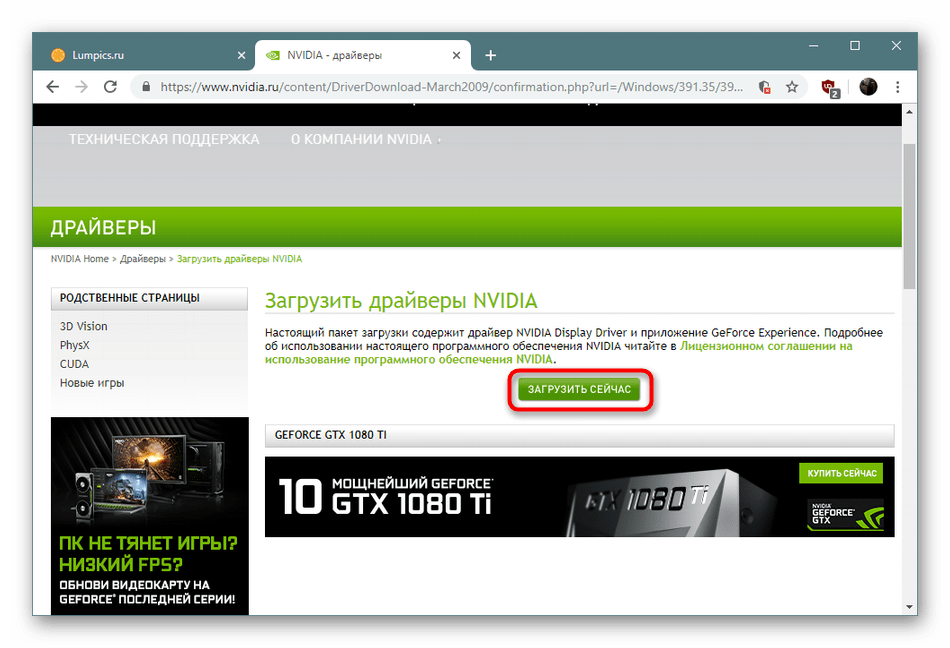Go forward to the next page
This screenshot has height=648, width=950.
pyautogui.click(x=81, y=87)
